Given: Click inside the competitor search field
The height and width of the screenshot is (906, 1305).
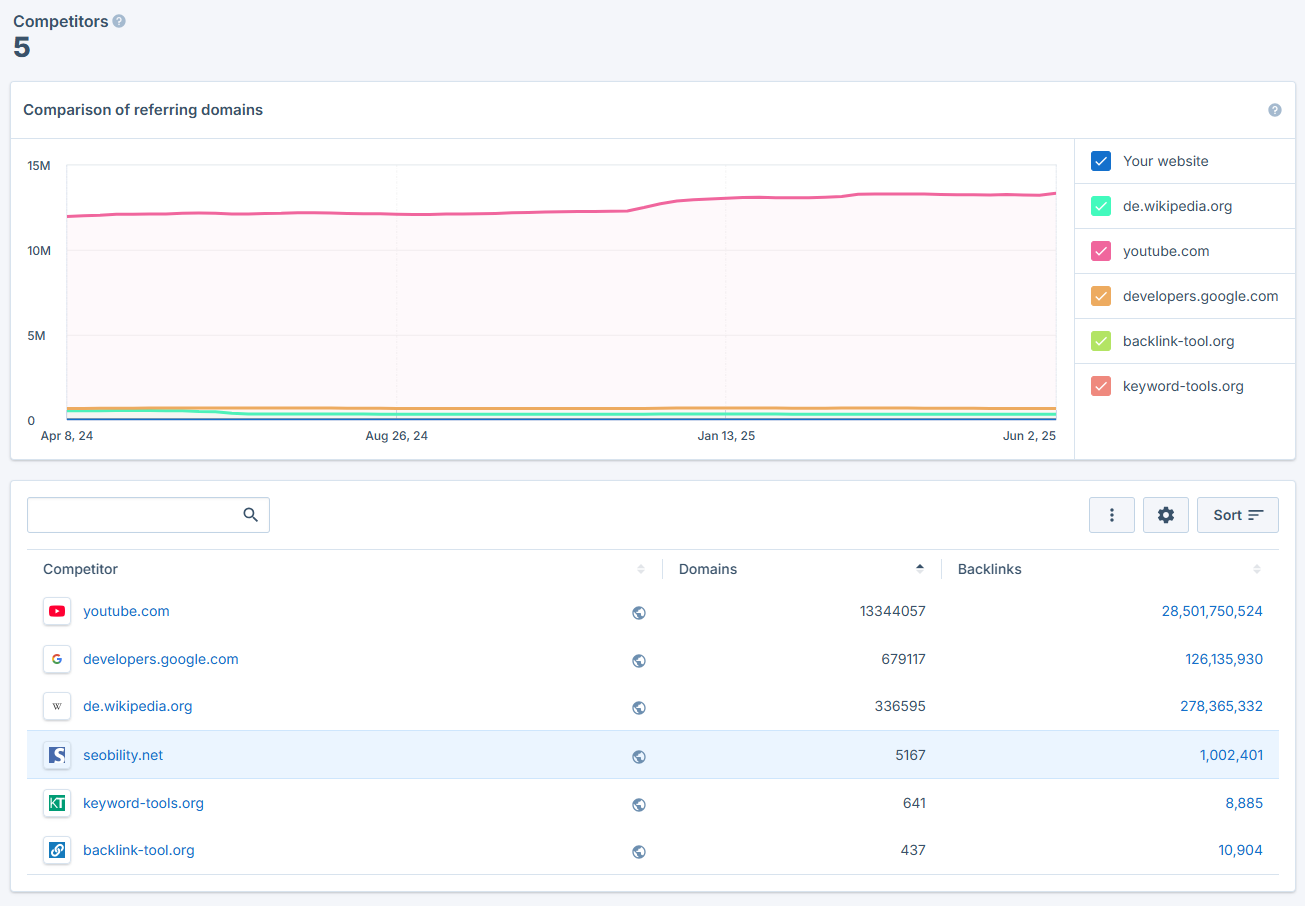Looking at the screenshot, I should [133, 515].
